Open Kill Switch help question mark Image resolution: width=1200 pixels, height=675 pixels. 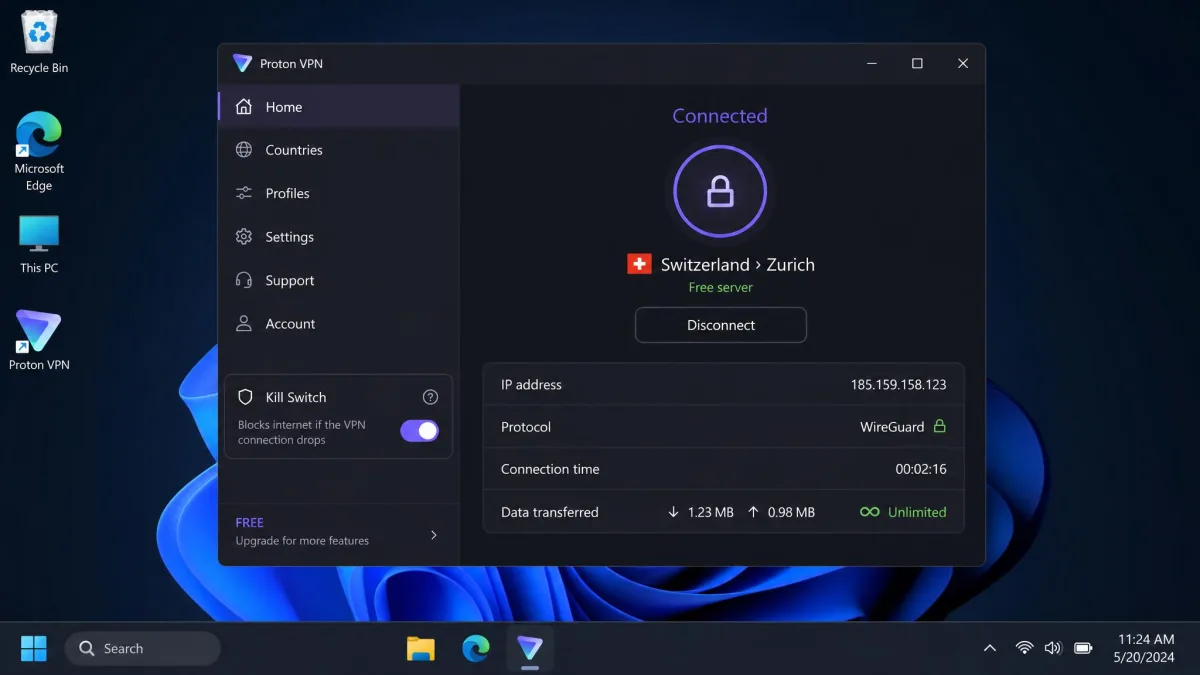[x=430, y=397]
